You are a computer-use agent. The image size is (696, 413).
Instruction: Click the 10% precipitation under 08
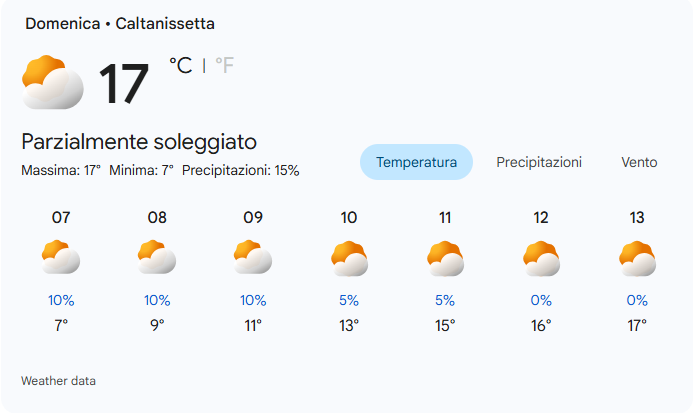tap(157, 300)
